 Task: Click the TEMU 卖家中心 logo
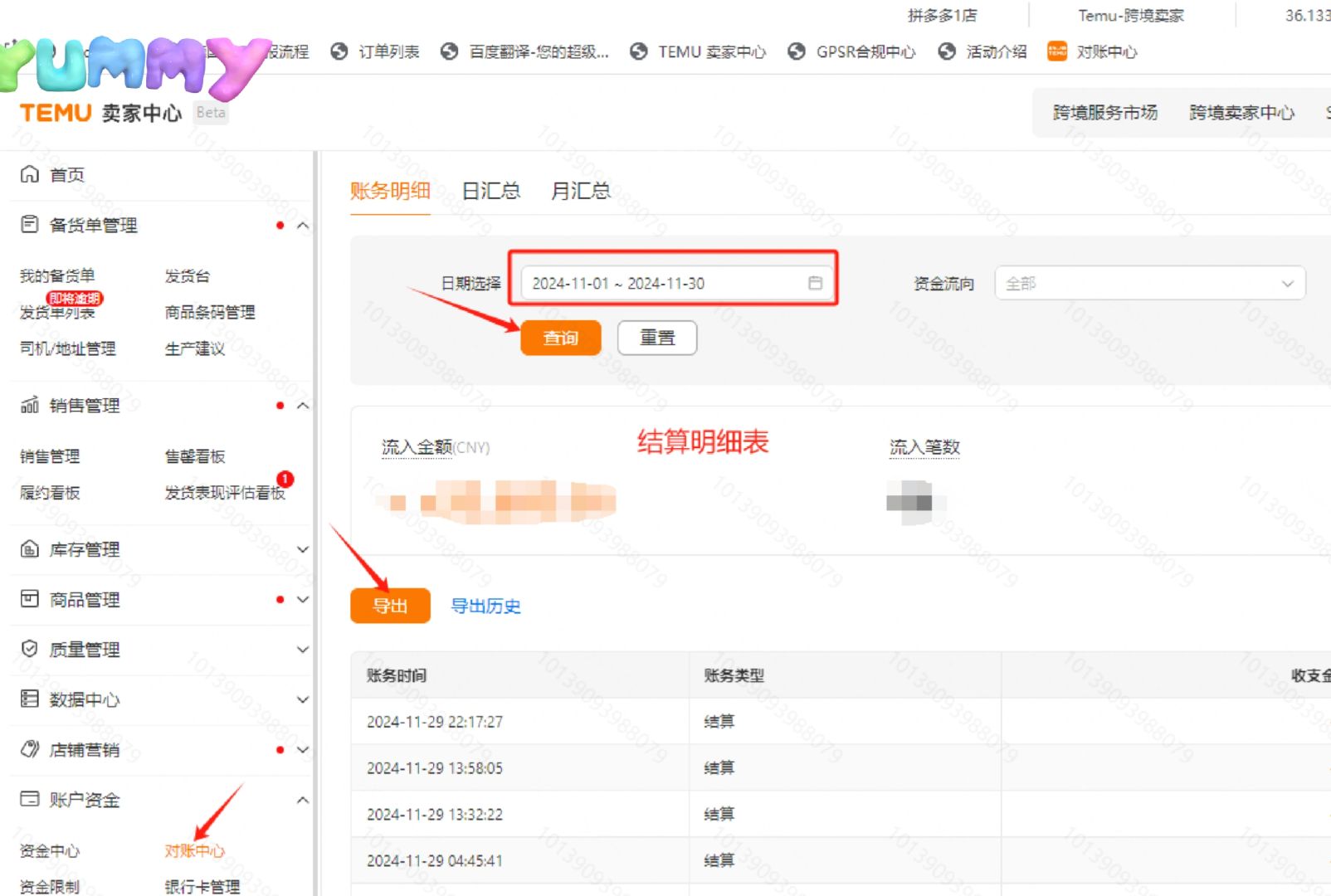tap(100, 113)
